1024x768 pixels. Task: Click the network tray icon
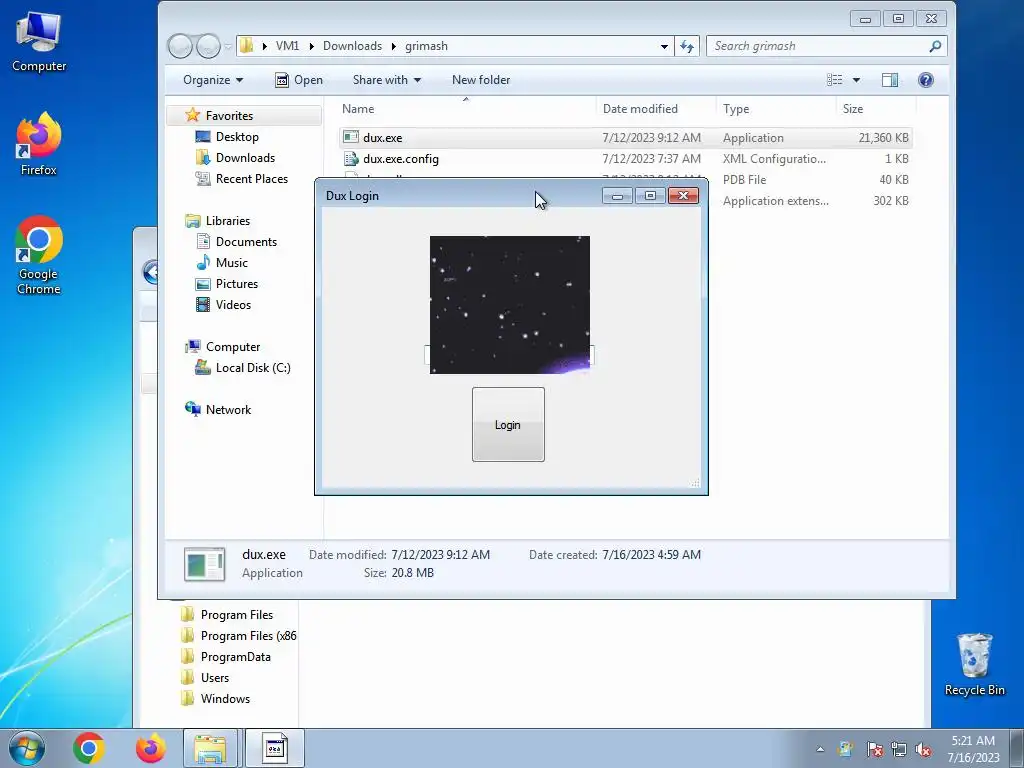coord(899,749)
